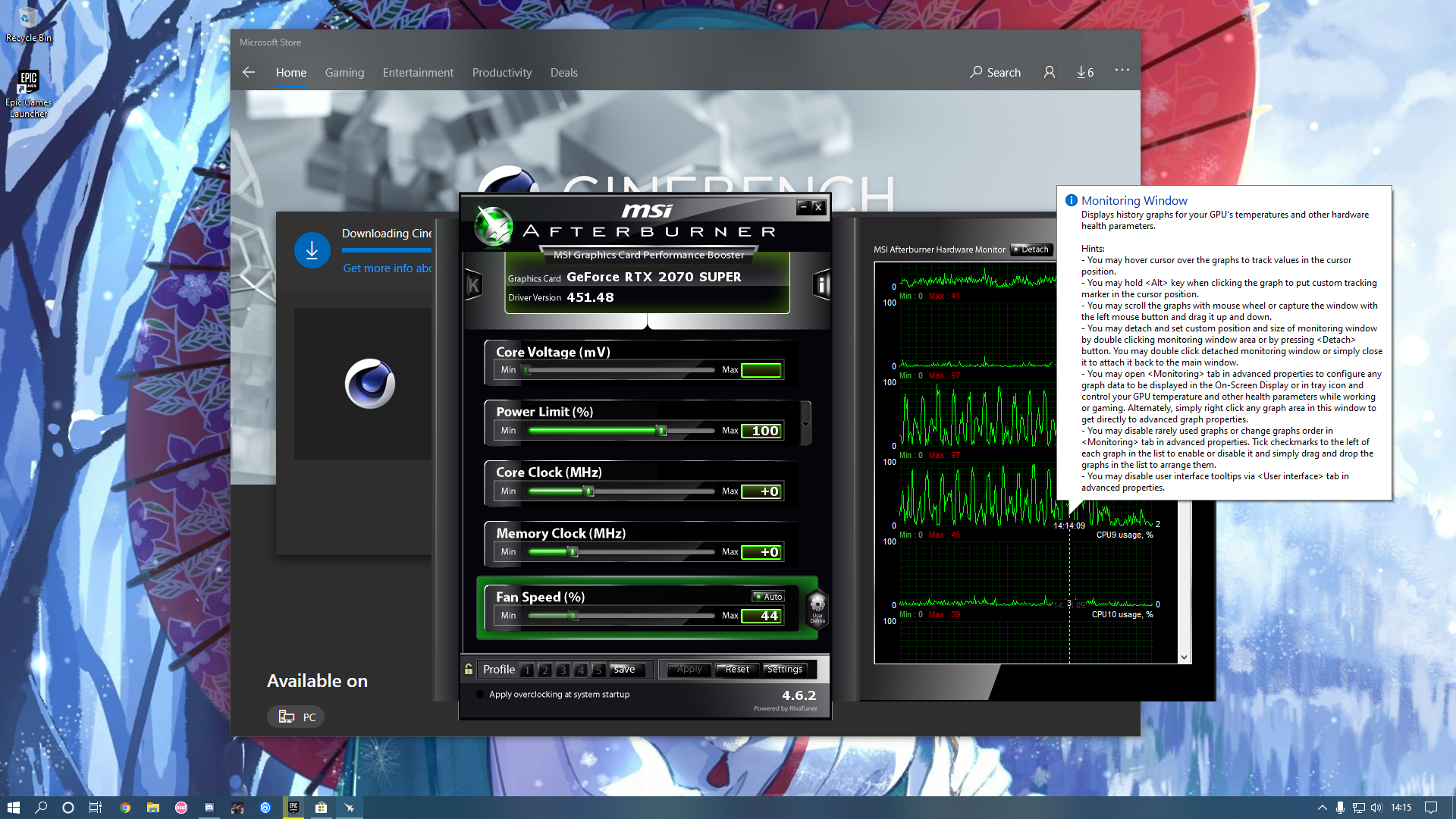Open the volume control in system tray
This screenshot has height=819, width=1456.
[x=1376, y=808]
